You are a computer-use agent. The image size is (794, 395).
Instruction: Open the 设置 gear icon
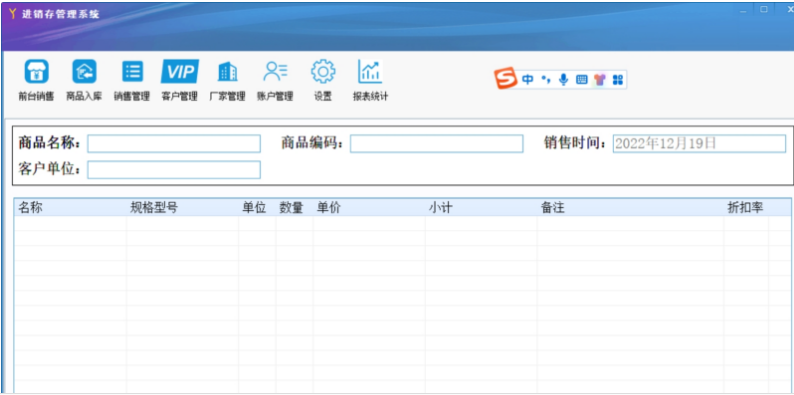323,72
